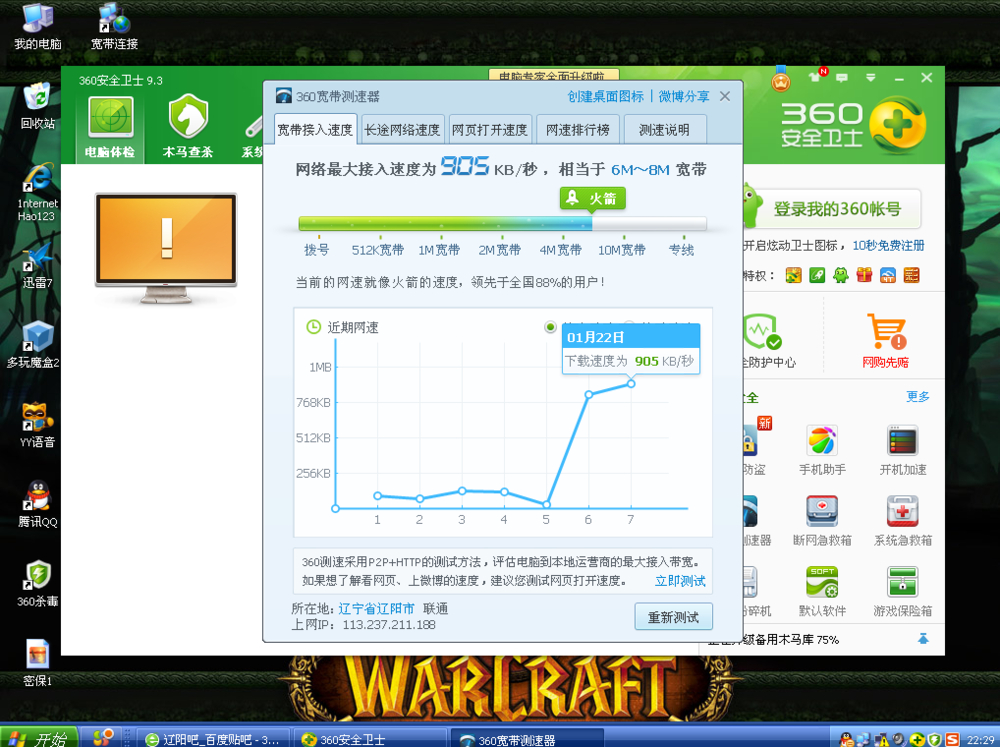The width and height of the screenshot is (1000, 747).
Task: Open 木马查杀 horse shield icon
Action: coord(188,127)
